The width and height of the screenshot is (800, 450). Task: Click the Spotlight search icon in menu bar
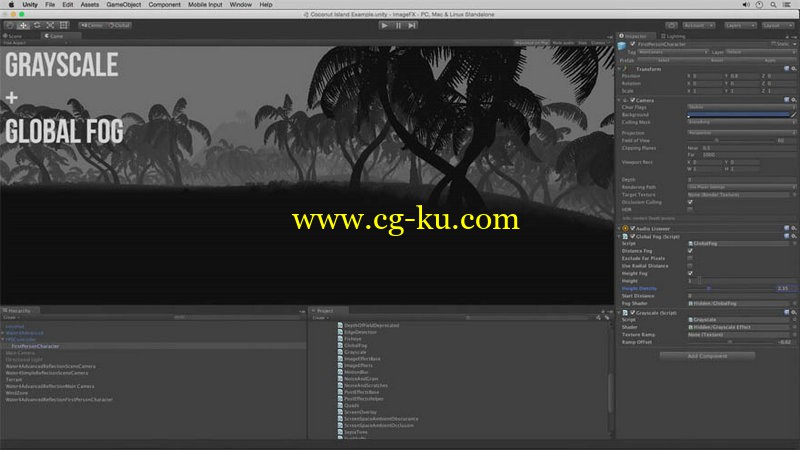point(773,5)
